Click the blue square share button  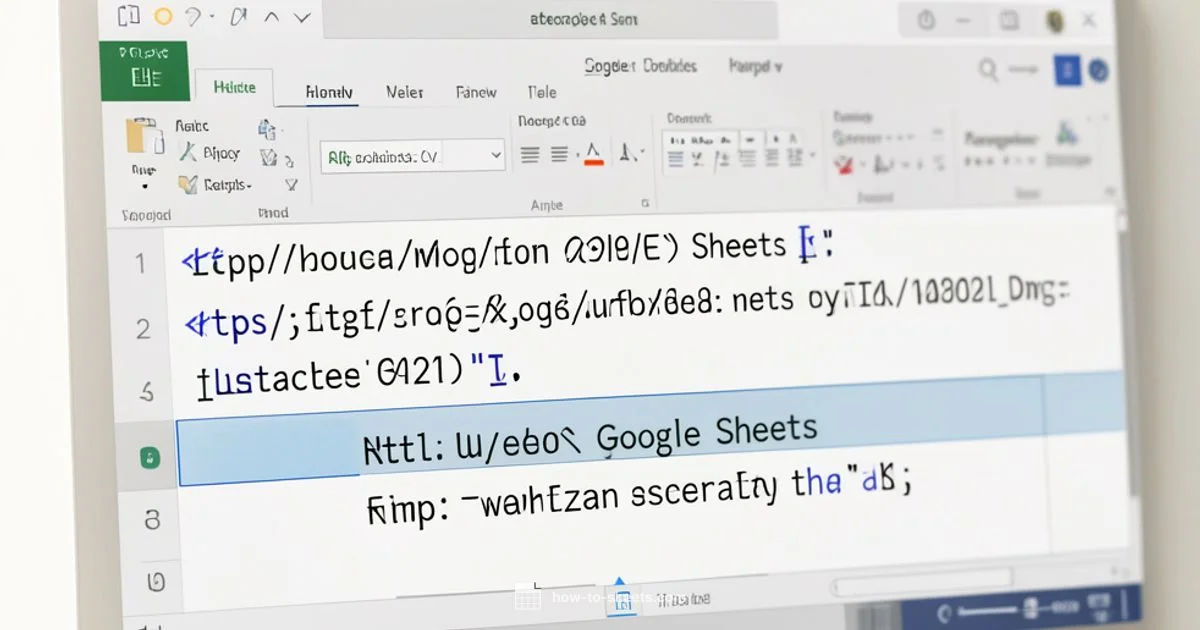[1068, 70]
